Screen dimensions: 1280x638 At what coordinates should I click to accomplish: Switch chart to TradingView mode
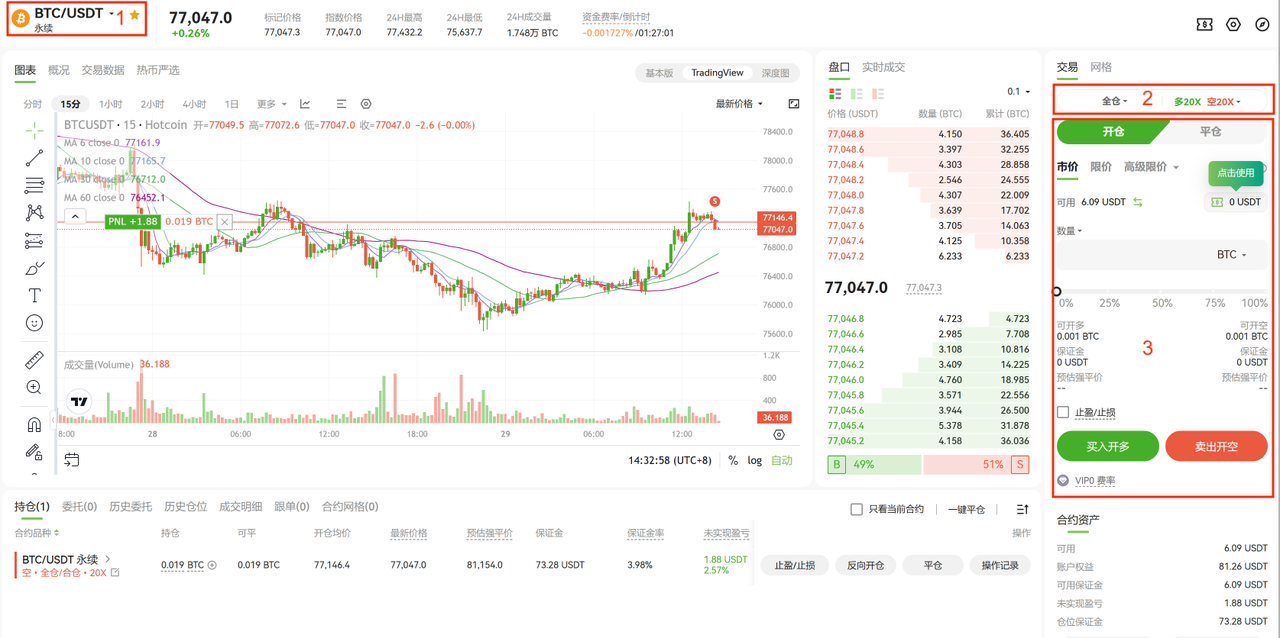point(717,73)
